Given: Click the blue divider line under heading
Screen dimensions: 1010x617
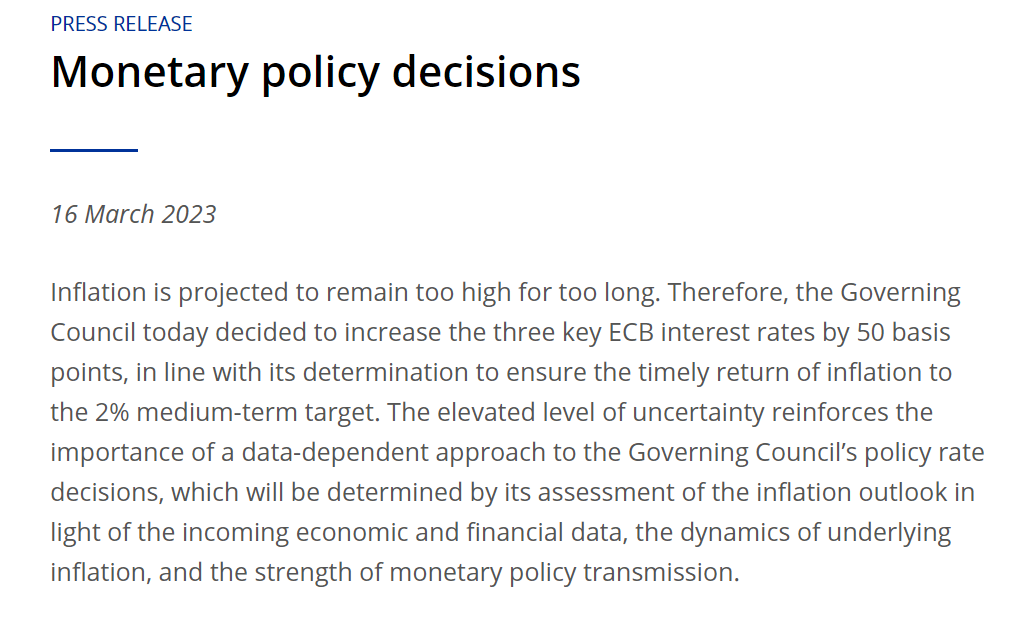Looking at the screenshot, I should pos(94,150).
